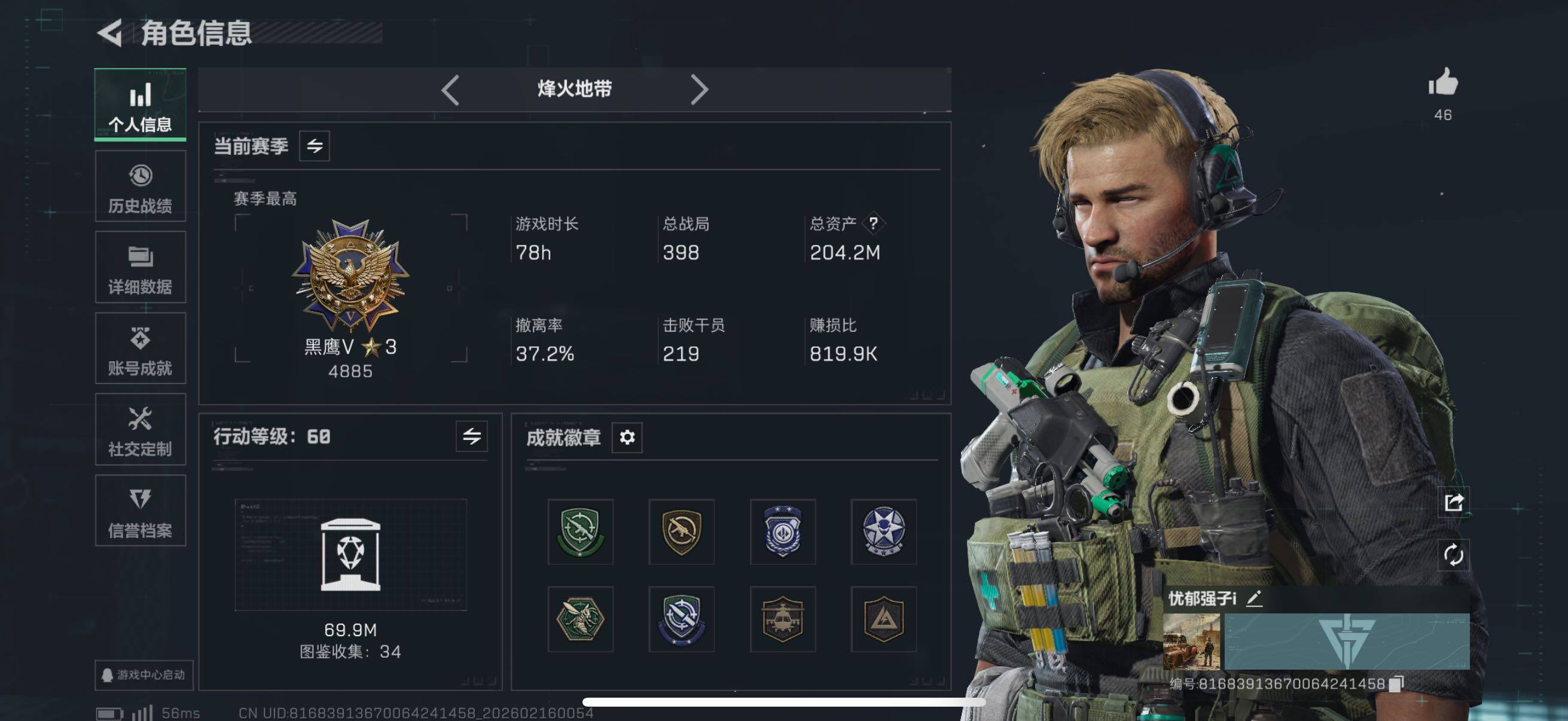1568x721 pixels.
Task: Select the hornet achievement badge
Action: pos(580,619)
